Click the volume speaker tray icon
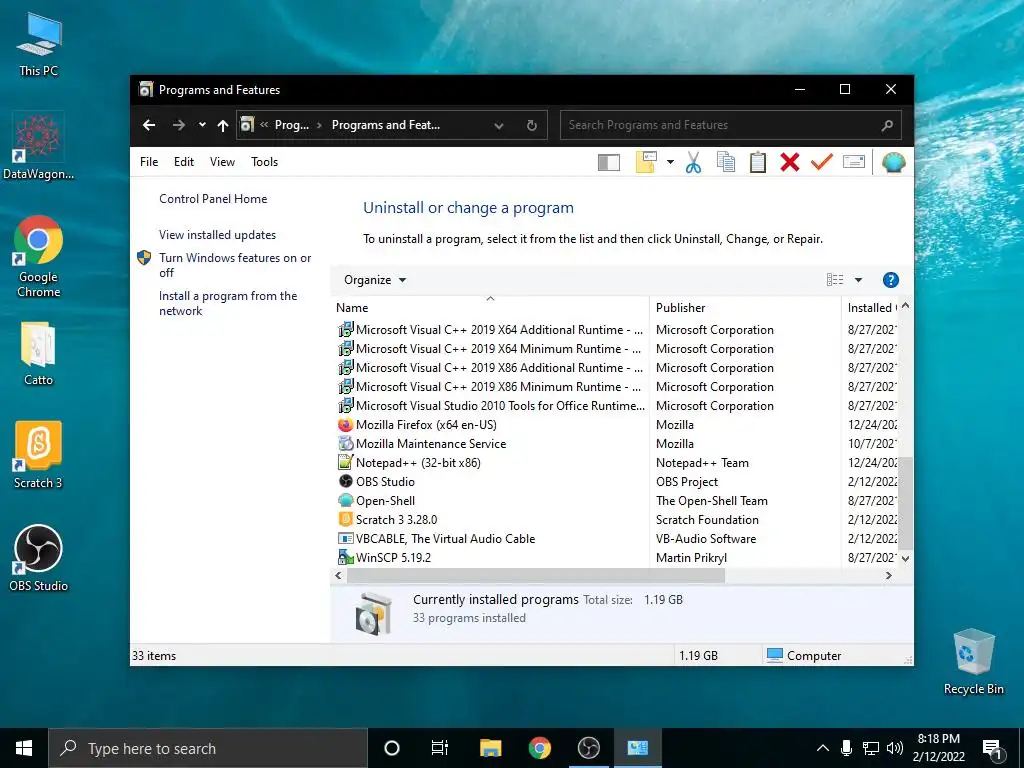 click(894, 748)
